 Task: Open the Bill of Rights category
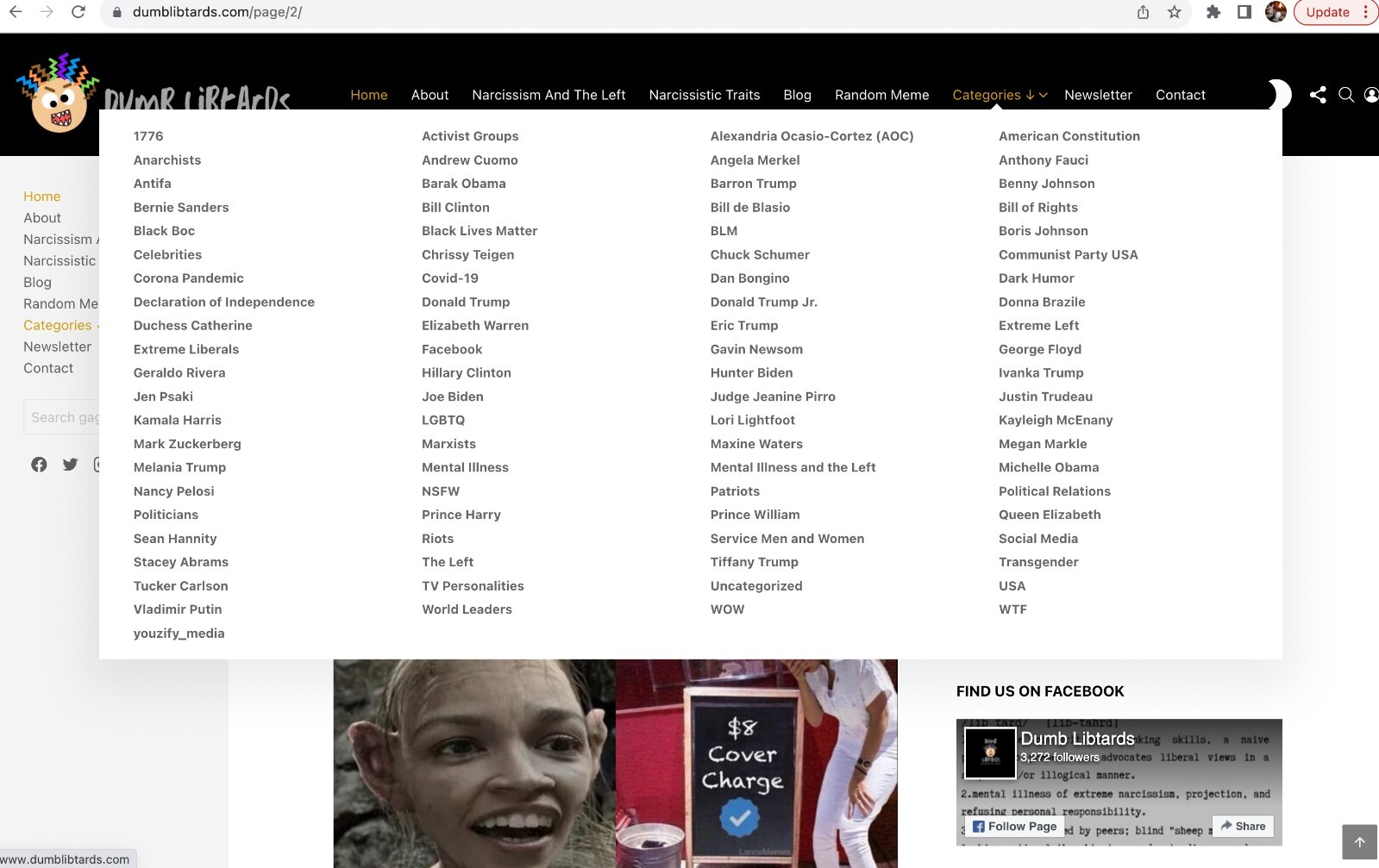[1038, 208]
